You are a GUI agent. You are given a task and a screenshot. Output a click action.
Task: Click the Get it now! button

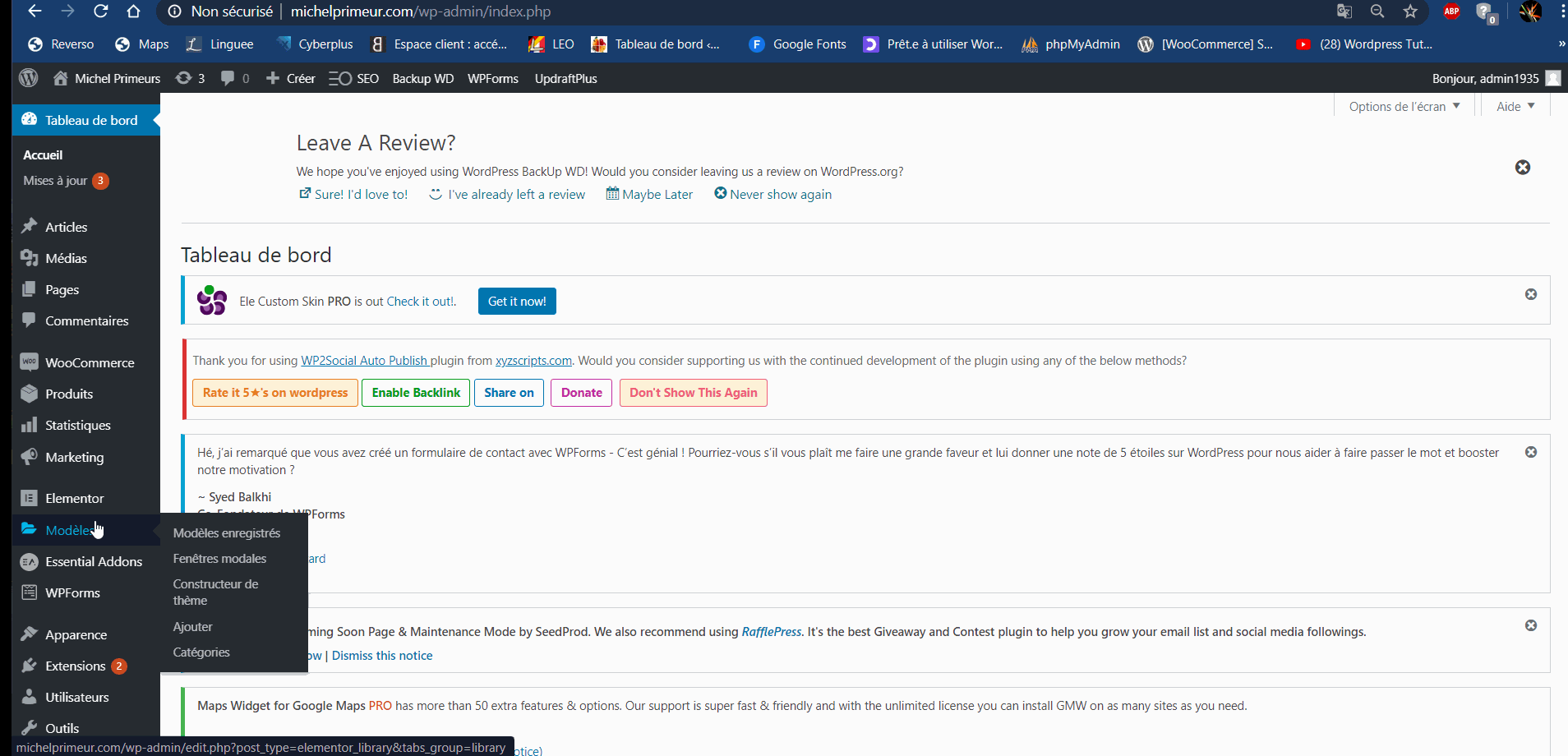[517, 301]
